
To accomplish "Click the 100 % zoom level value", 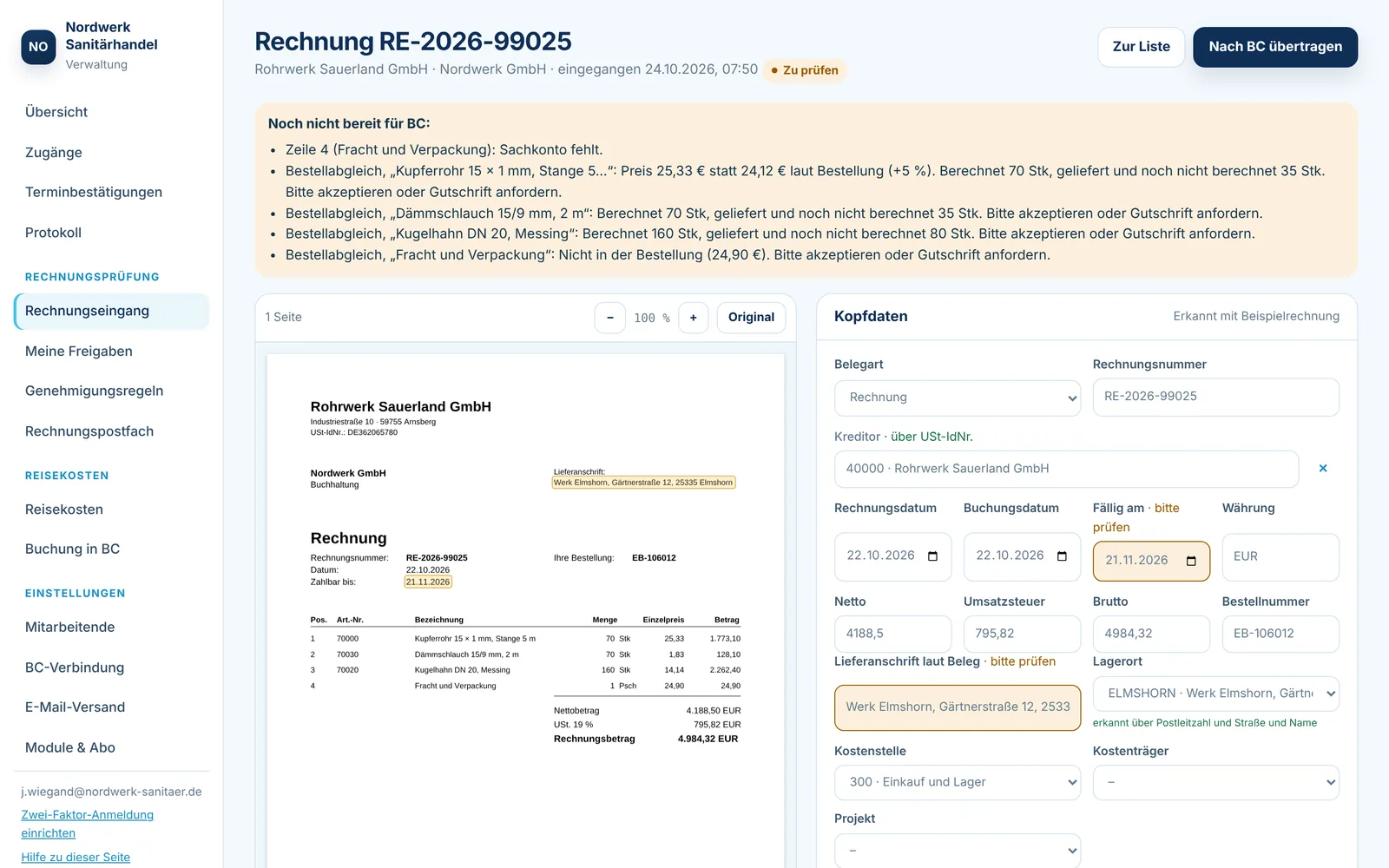I will coord(651,319).
